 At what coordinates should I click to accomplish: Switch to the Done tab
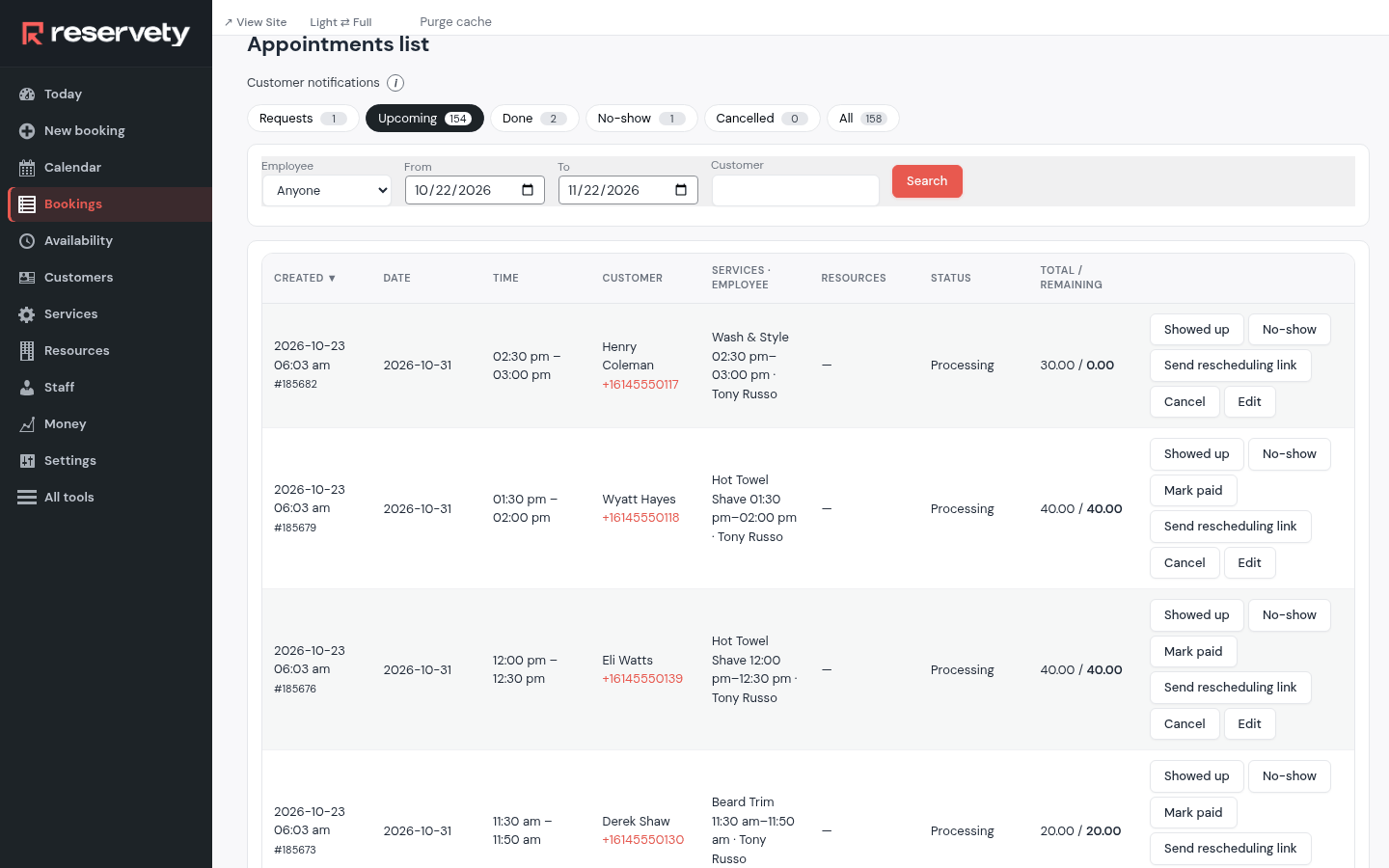point(534,119)
